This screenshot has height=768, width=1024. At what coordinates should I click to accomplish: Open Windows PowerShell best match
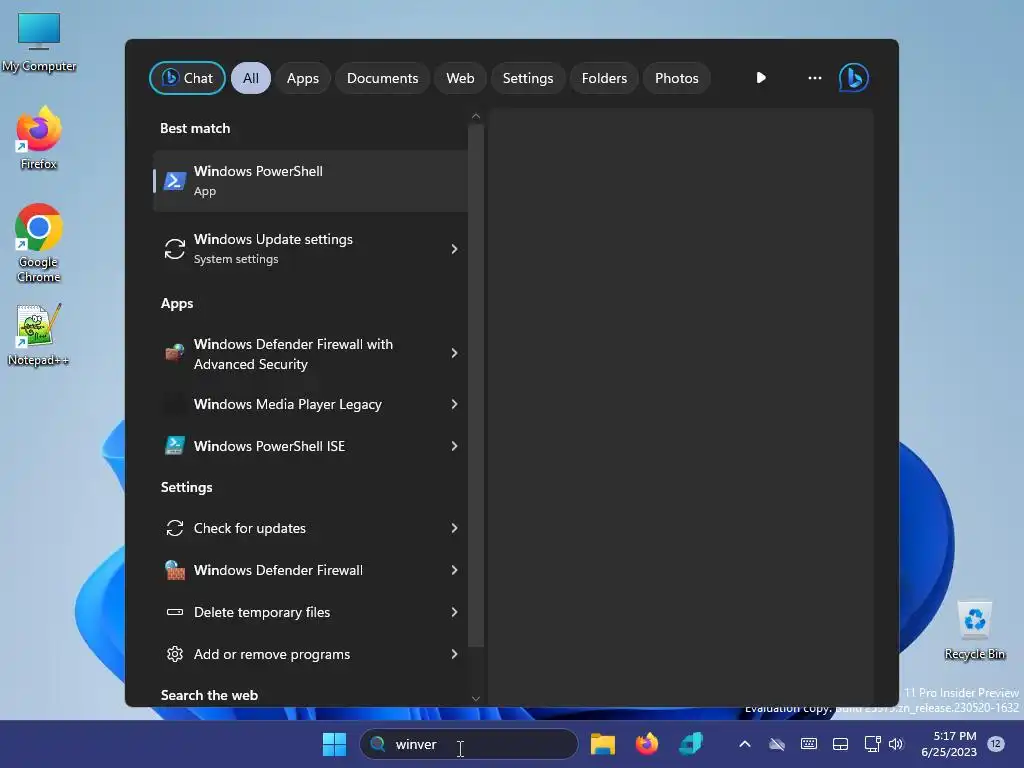pyautogui.click(x=310, y=181)
